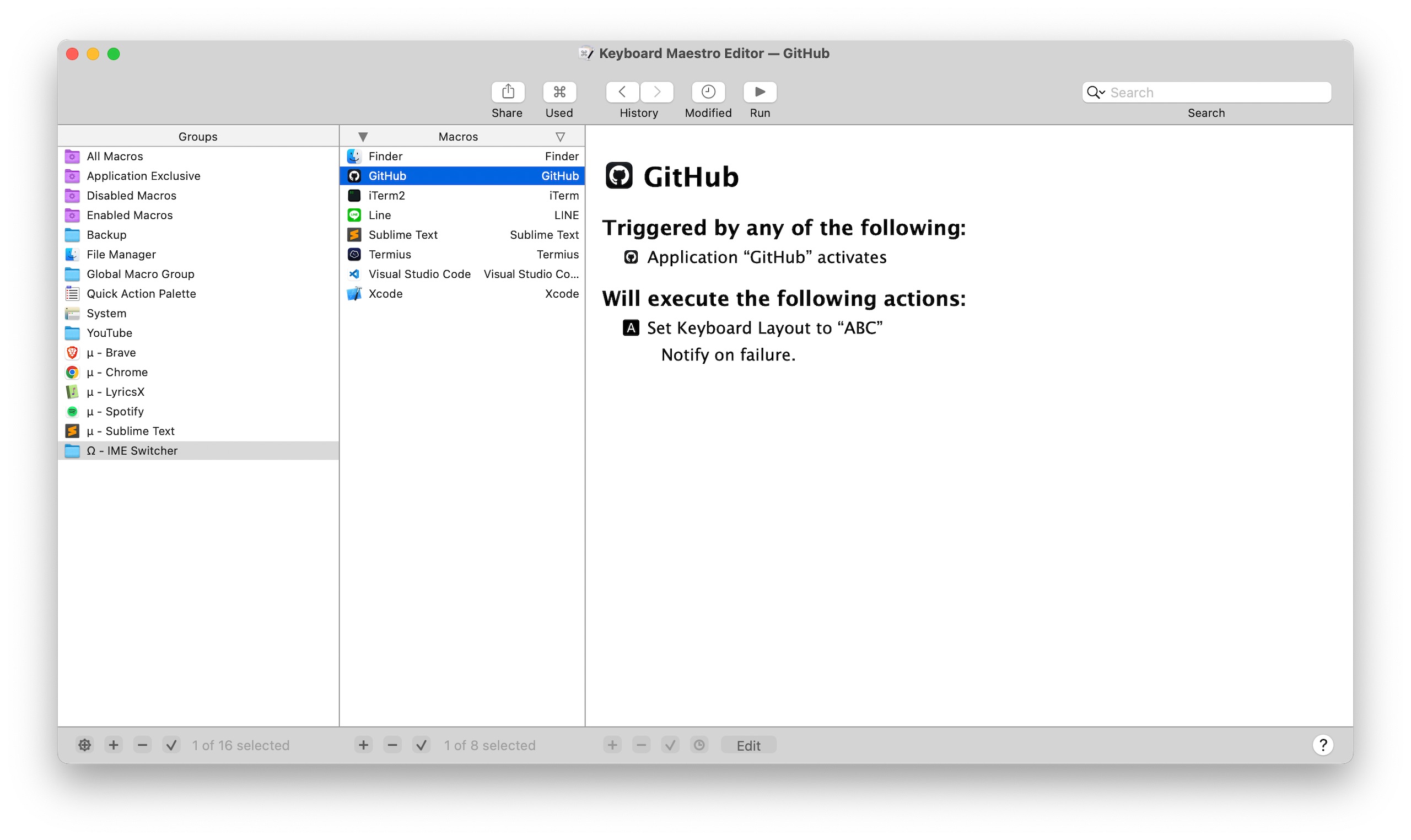Viewport: 1411px width, 840px height.
Task: Toggle macros sort filled triangle
Action: [363, 137]
